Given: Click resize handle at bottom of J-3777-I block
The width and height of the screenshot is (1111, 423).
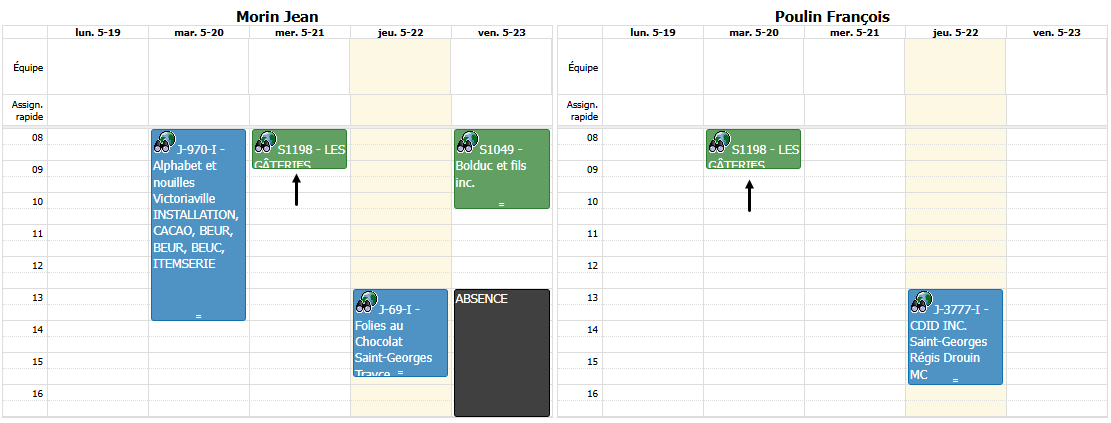Looking at the screenshot, I should (x=955, y=380).
